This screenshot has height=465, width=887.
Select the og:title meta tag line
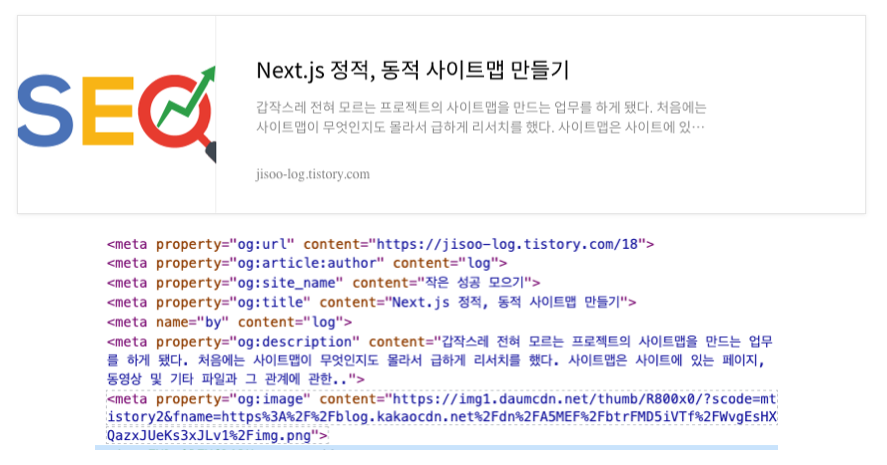(x=371, y=302)
